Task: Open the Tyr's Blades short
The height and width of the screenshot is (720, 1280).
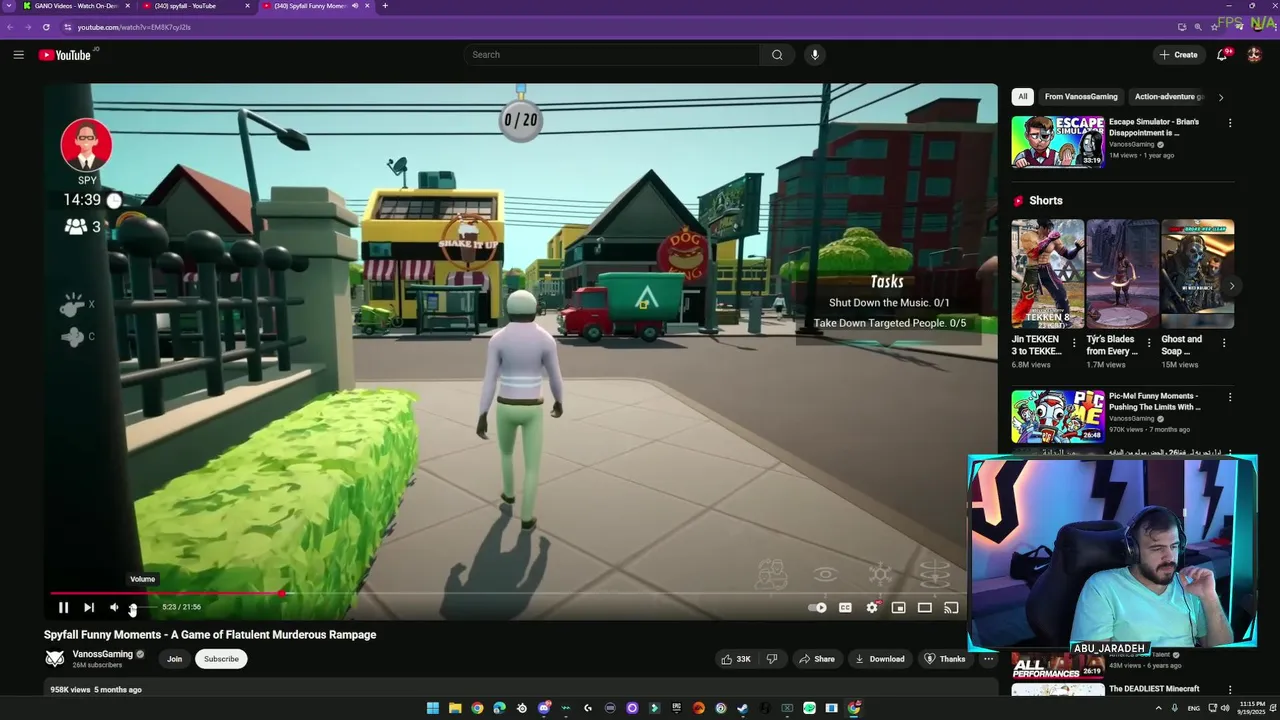Action: coord(1122,274)
